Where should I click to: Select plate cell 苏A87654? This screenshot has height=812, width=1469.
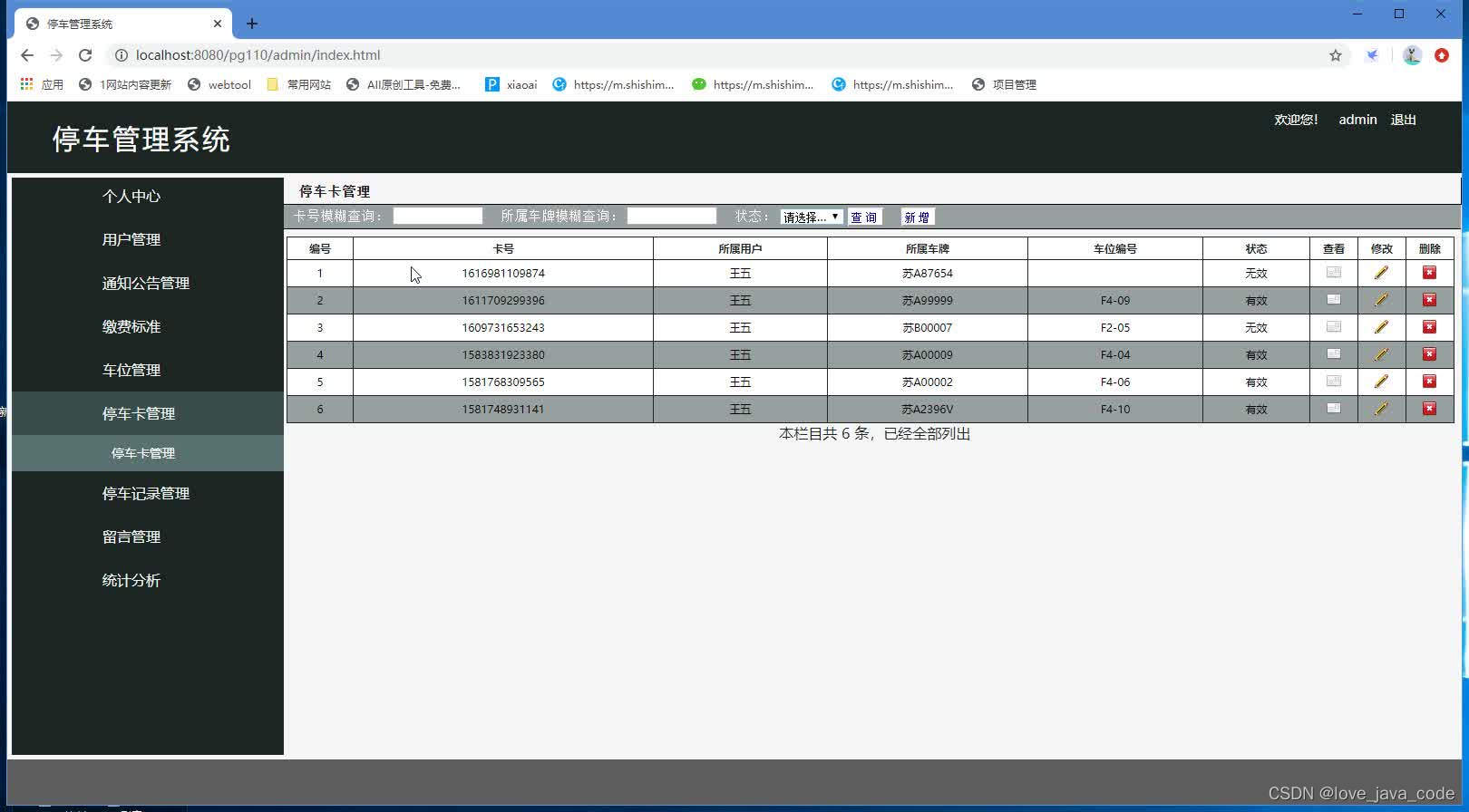tap(928, 273)
